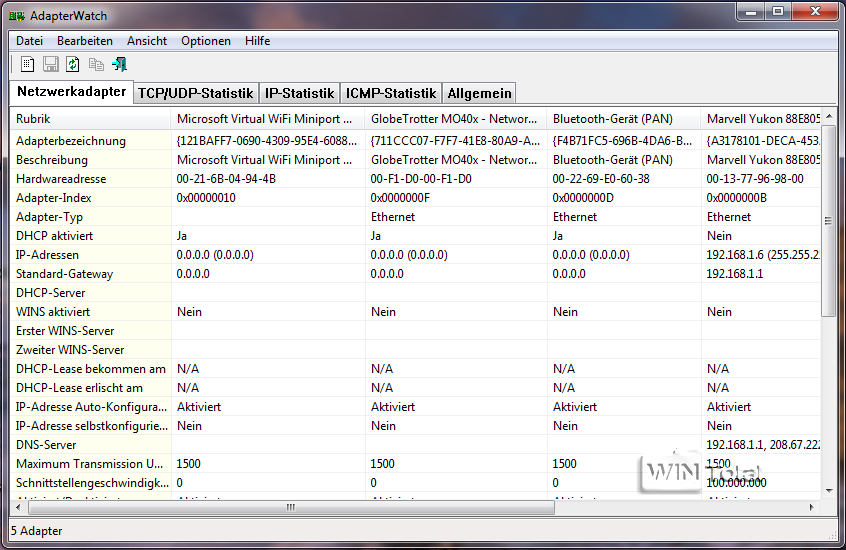Click the '5 Adapter' status bar text
This screenshot has height=550, width=846.
pyautogui.click(x=37, y=531)
